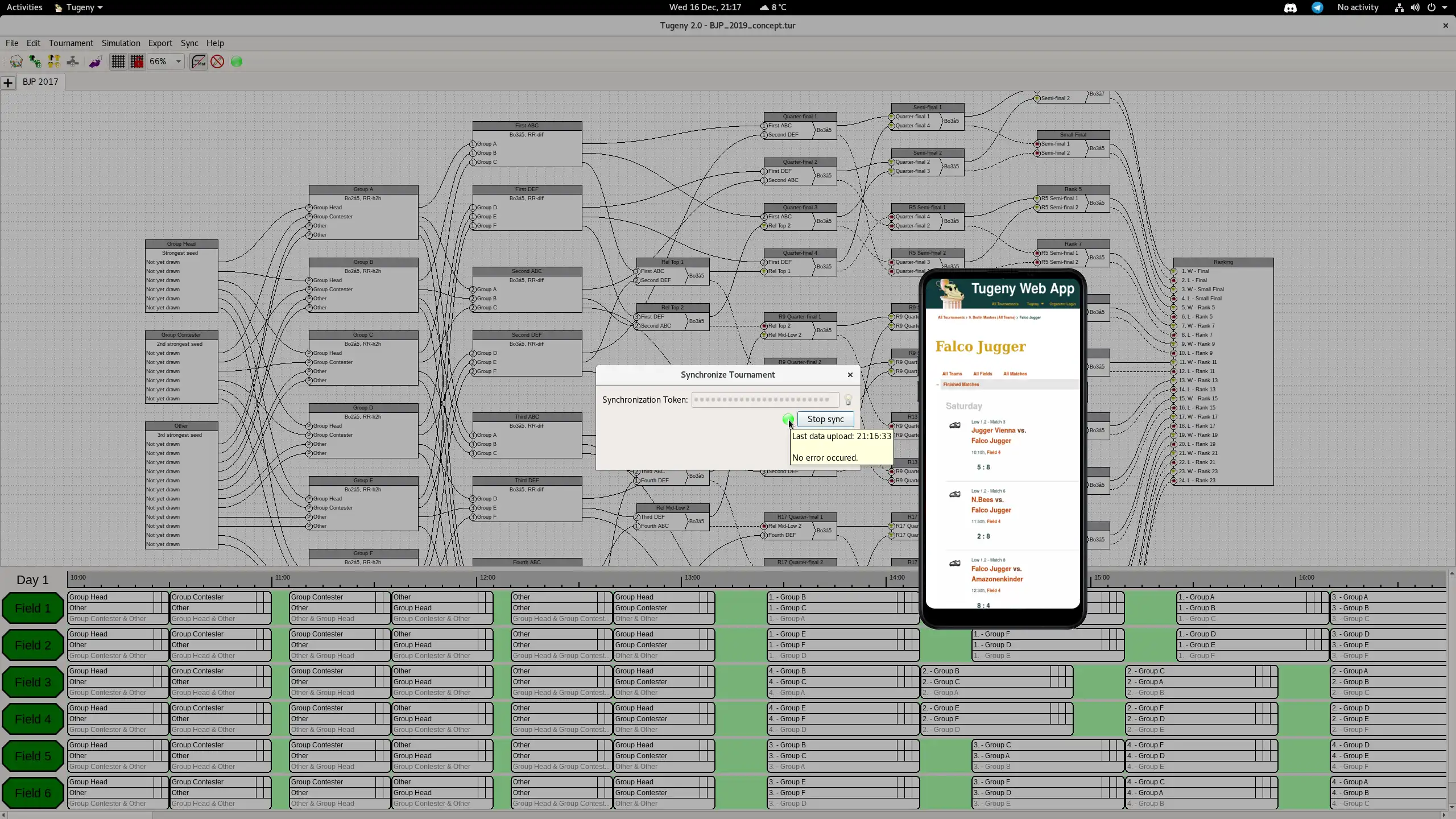This screenshot has height=819, width=1456.
Task: Open the Tournament menu in menubar
Action: pos(71,42)
